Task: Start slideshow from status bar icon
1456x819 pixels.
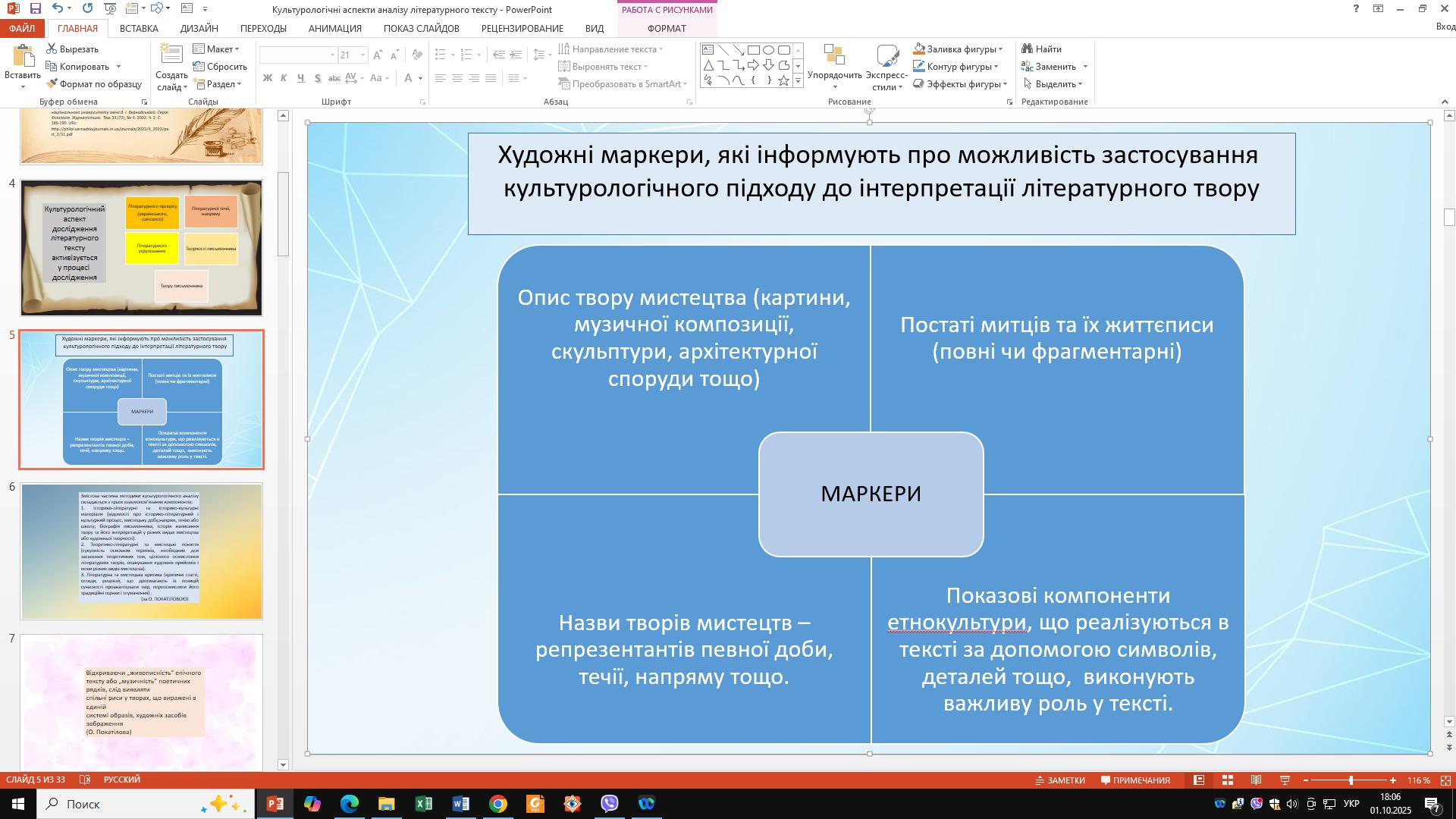Action: click(x=1285, y=780)
